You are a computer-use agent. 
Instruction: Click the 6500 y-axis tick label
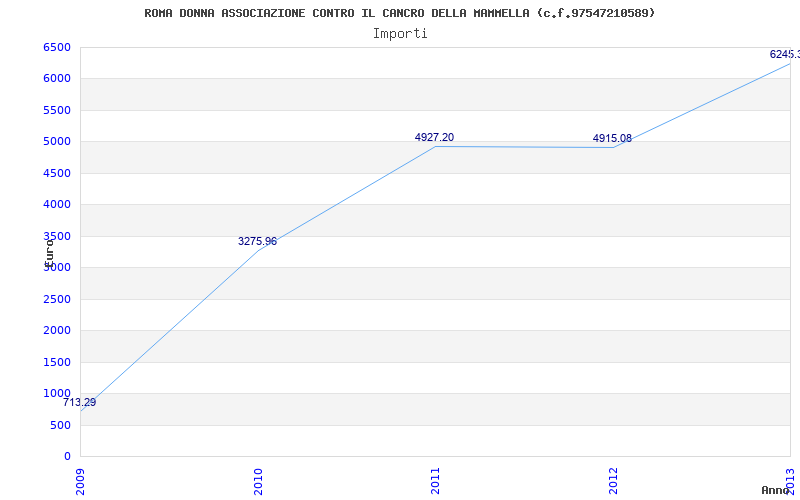click(x=57, y=47)
